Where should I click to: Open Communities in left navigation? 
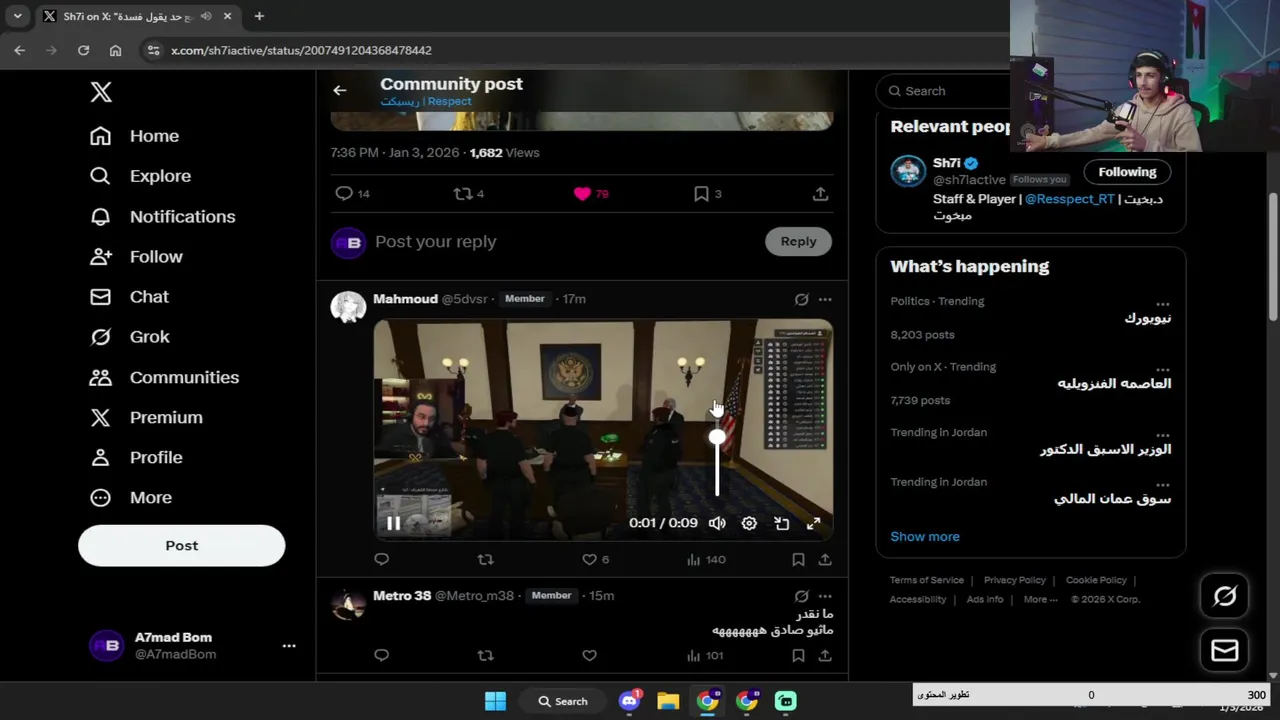click(x=164, y=377)
